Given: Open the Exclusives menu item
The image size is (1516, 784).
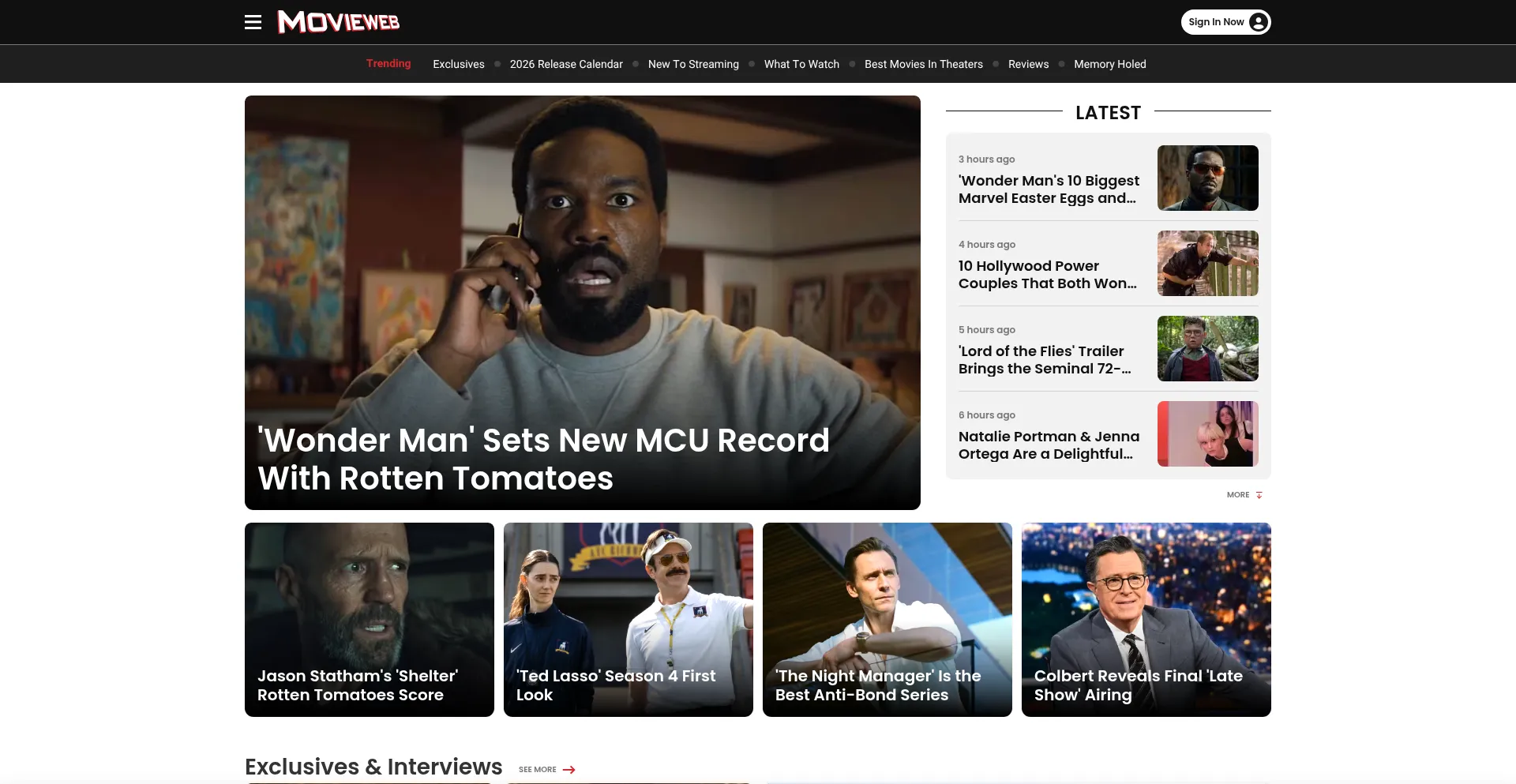Looking at the screenshot, I should pyautogui.click(x=459, y=64).
